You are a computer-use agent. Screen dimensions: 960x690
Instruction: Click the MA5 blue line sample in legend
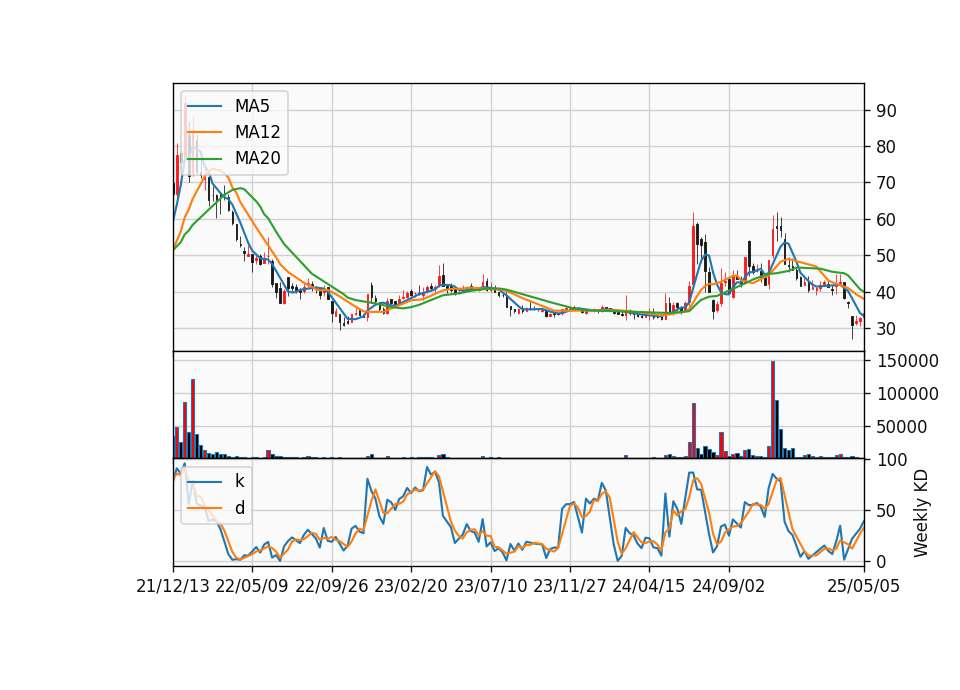point(204,106)
